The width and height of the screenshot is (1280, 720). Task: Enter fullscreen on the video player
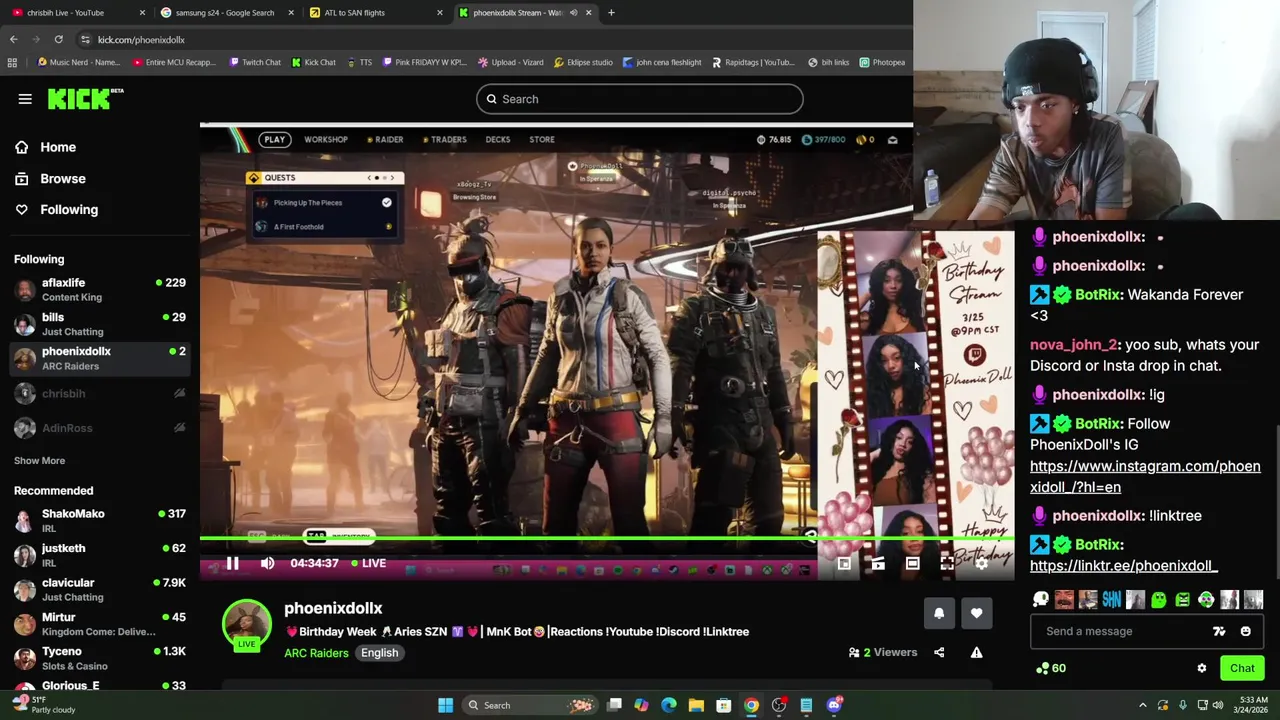coord(946,564)
